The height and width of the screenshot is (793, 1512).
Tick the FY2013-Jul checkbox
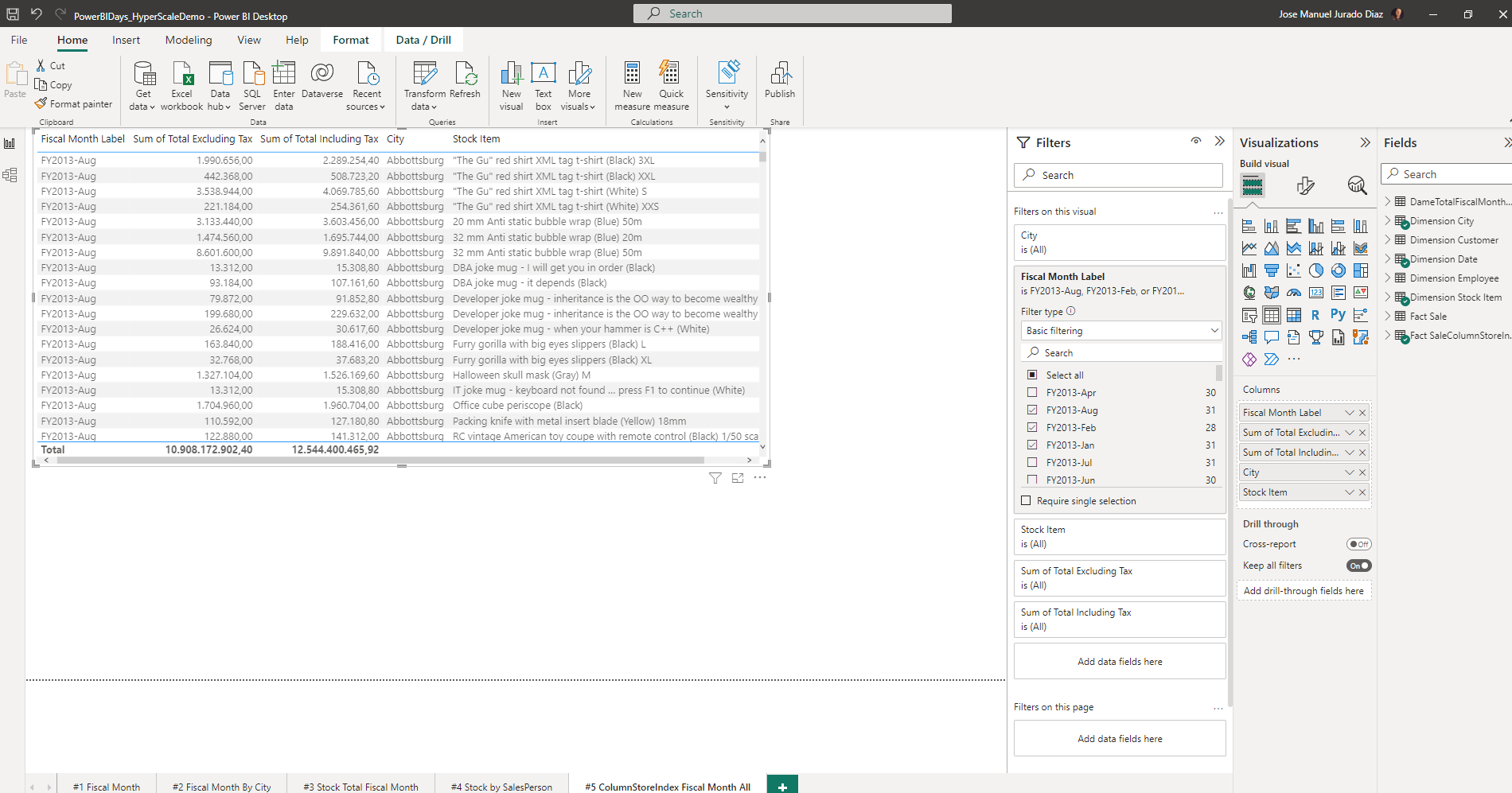[1032, 462]
